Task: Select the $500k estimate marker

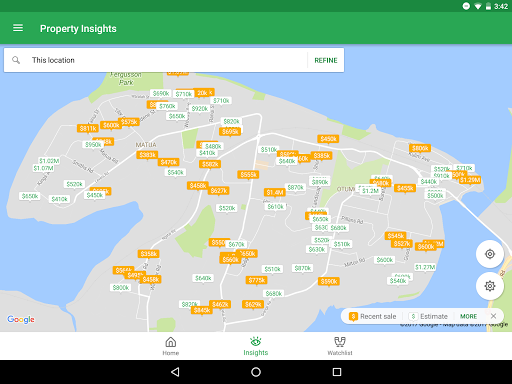Action: click(x=435, y=196)
